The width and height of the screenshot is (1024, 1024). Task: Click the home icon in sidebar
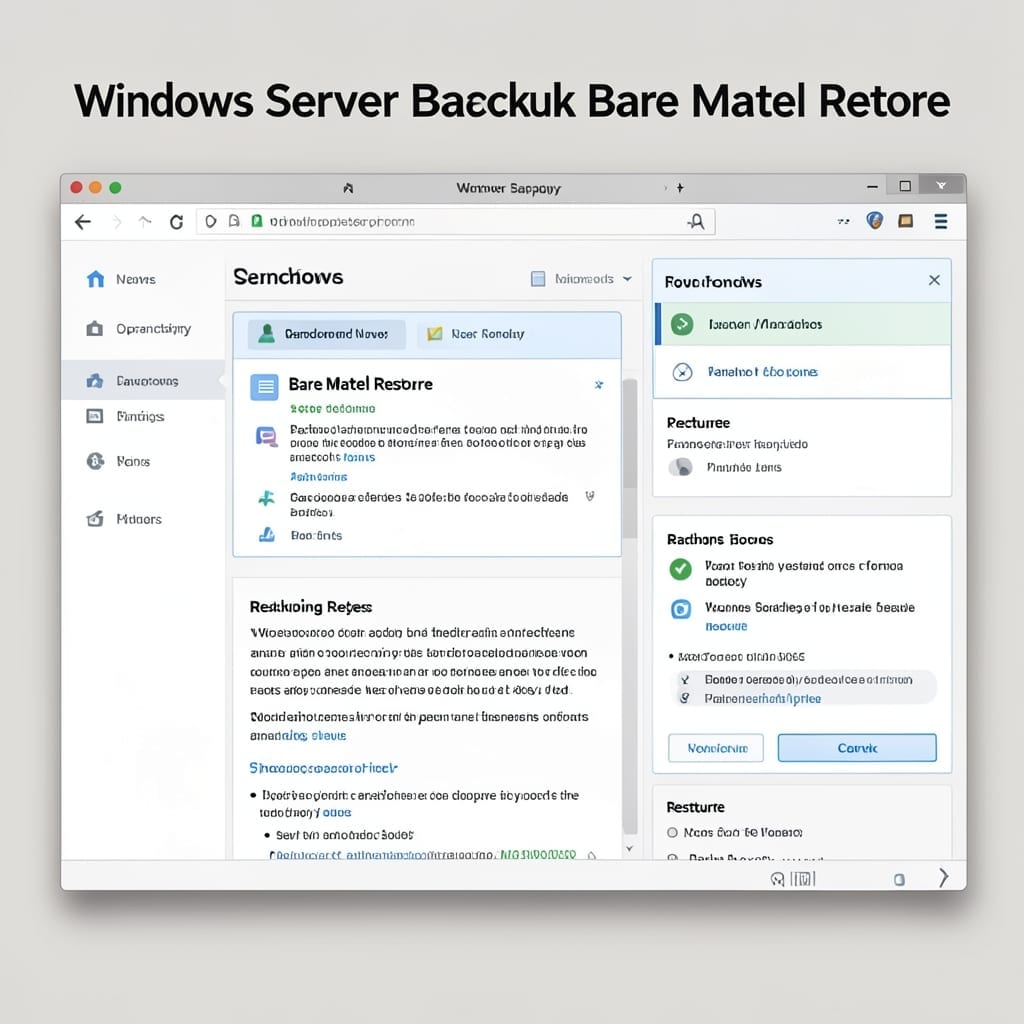pos(95,279)
